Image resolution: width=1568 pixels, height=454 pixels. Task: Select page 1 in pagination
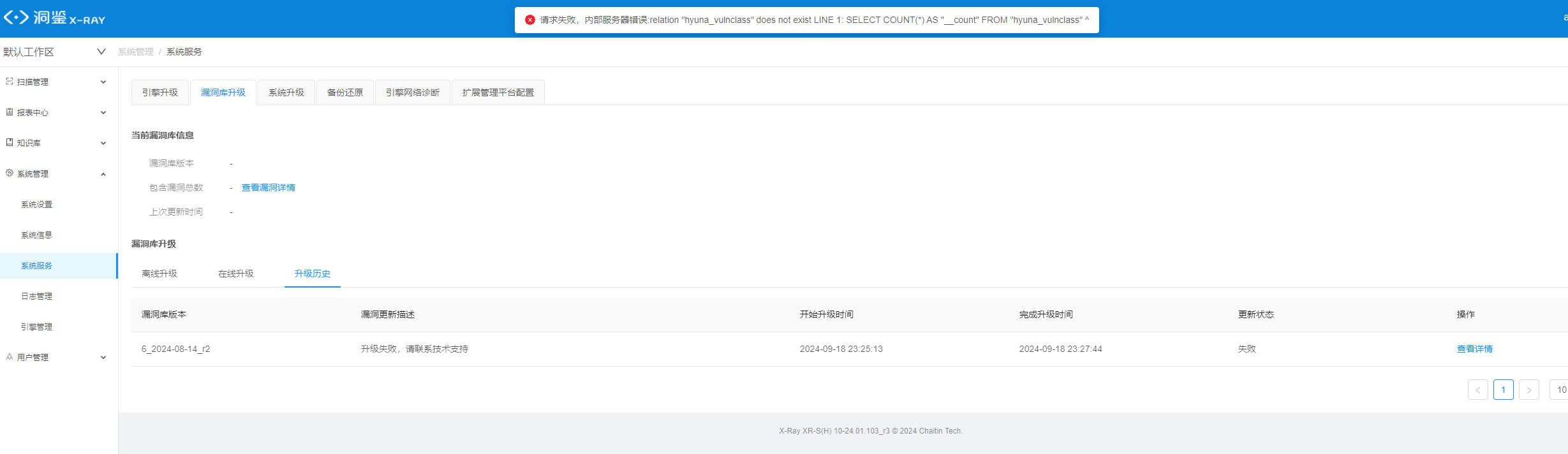(1503, 390)
